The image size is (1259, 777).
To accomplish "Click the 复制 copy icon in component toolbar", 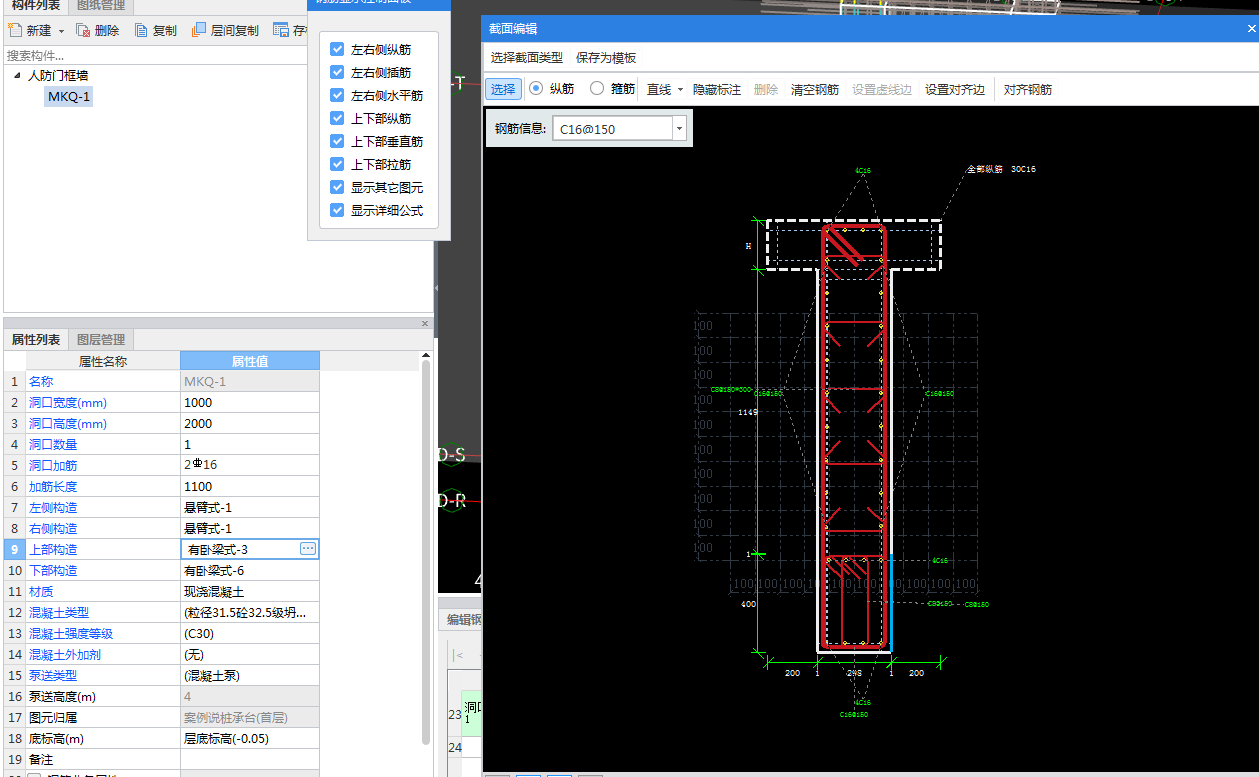I will pos(141,31).
